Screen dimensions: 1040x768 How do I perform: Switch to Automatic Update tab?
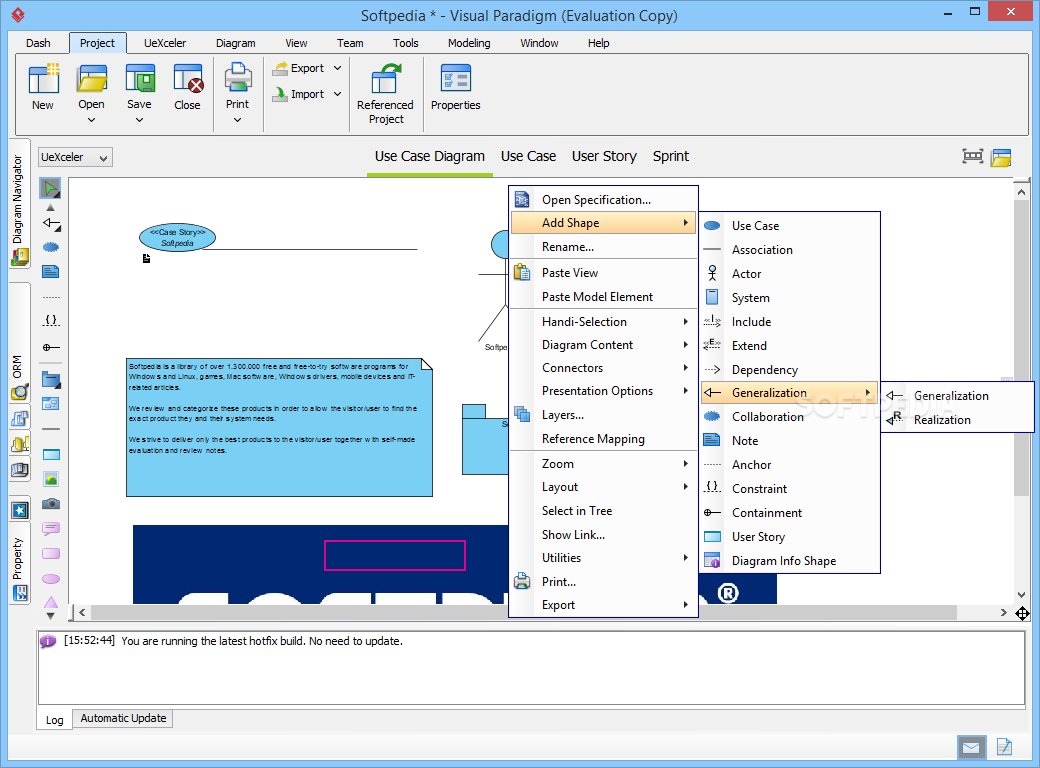coord(123,718)
